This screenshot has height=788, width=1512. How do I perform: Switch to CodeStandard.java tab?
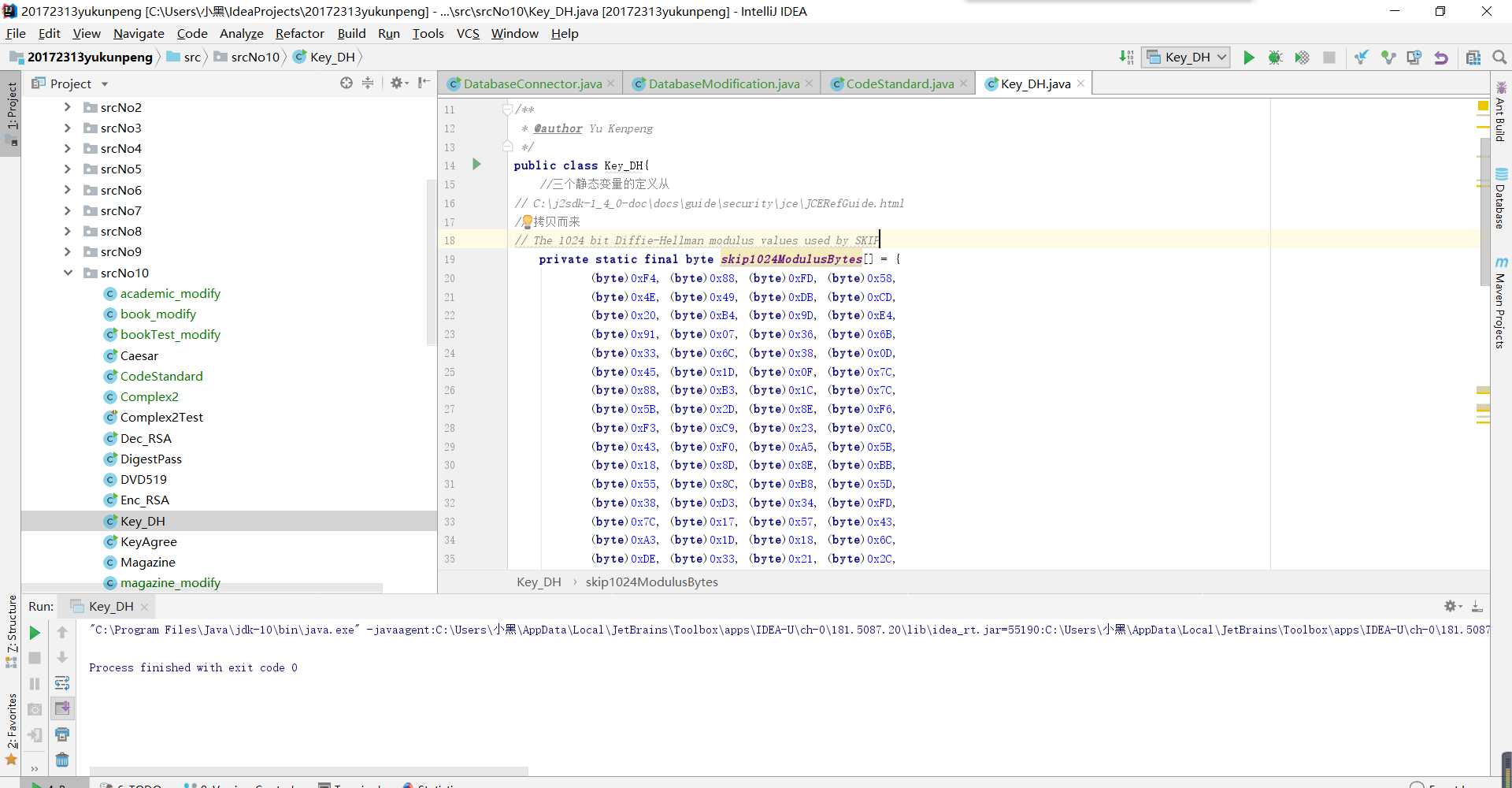pos(899,84)
